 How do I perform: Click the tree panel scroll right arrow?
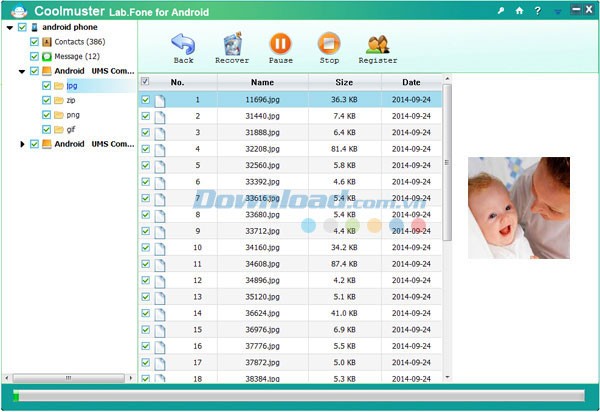(x=131, y=378)
